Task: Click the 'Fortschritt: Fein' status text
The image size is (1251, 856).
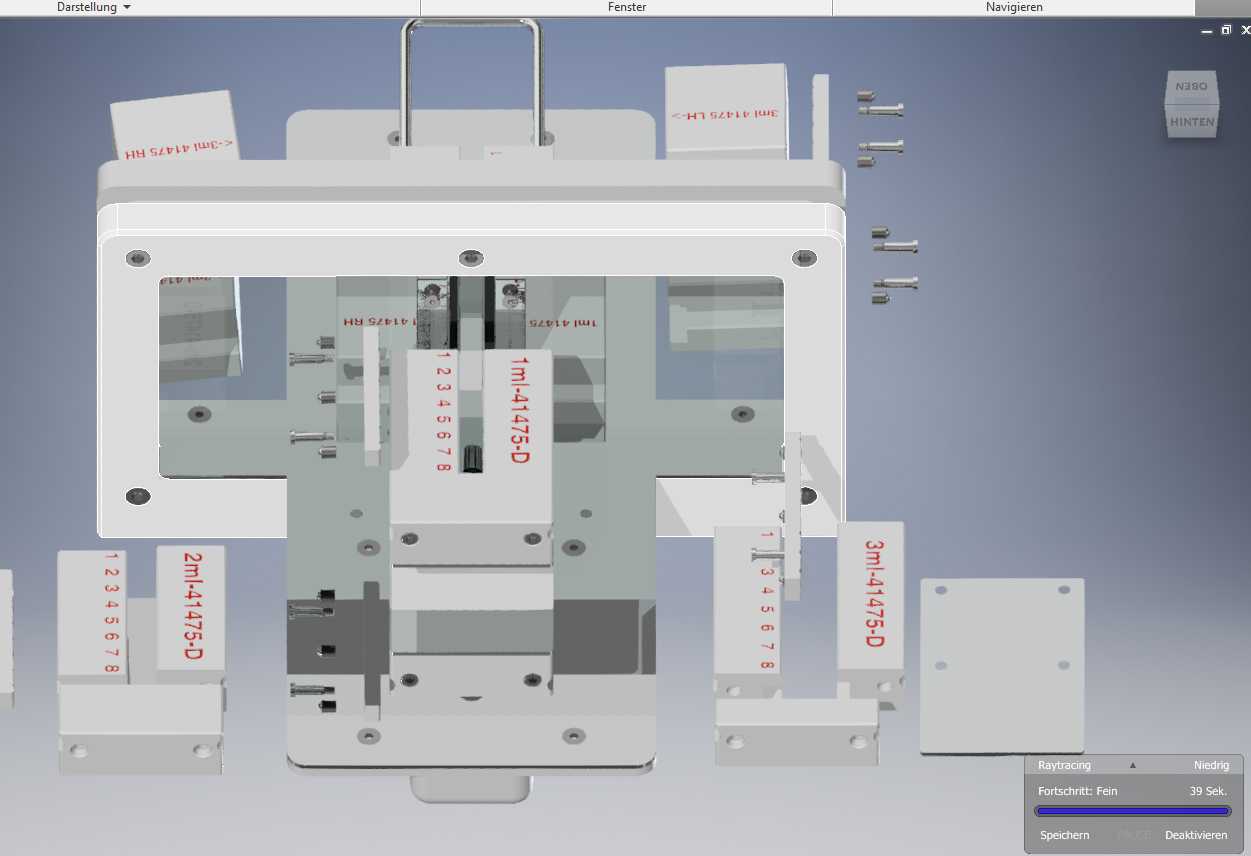Action: 1077,791
